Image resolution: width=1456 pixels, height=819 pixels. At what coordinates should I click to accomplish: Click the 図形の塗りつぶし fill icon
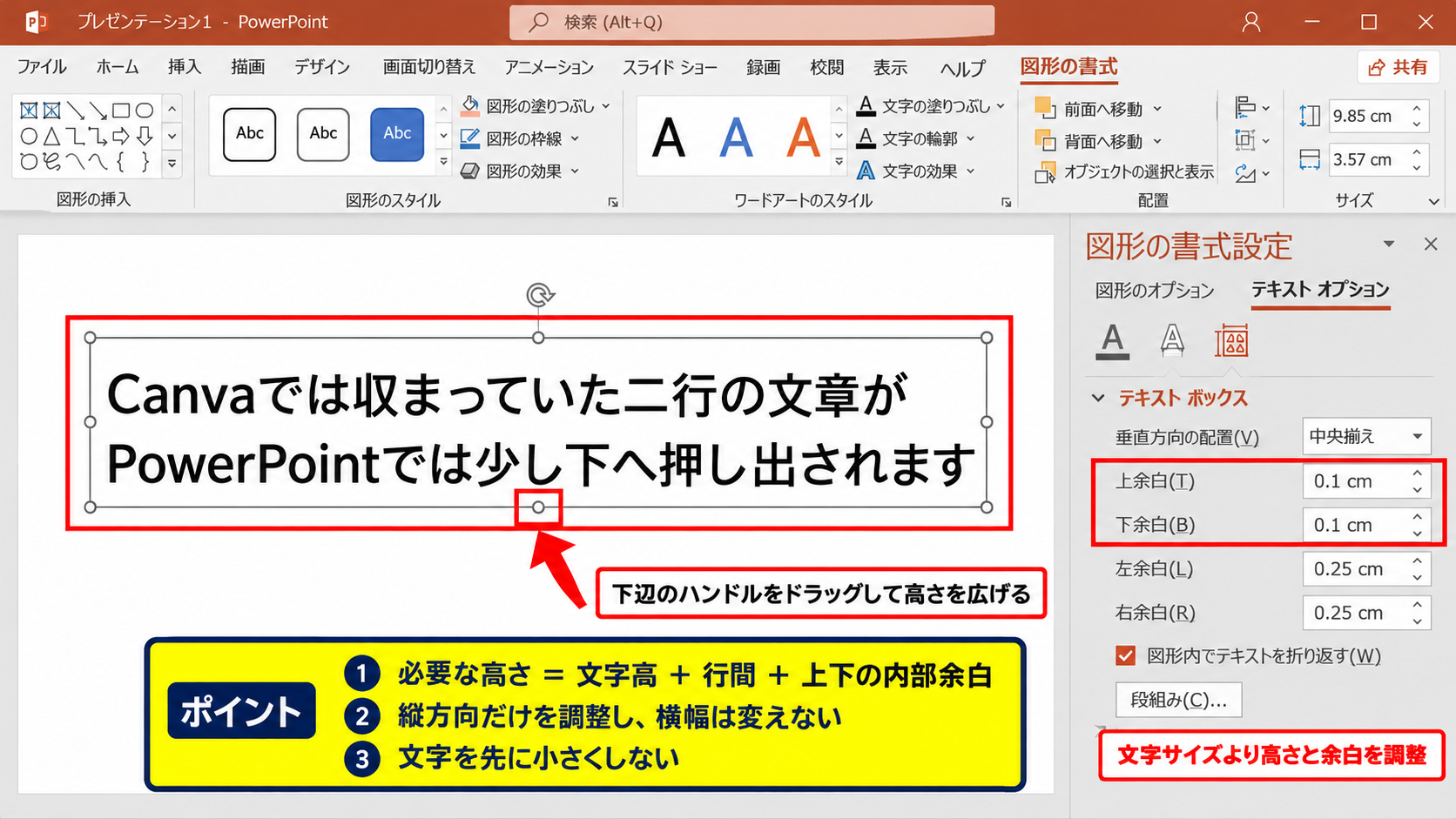pyautogui.click(x=470, y=106)
